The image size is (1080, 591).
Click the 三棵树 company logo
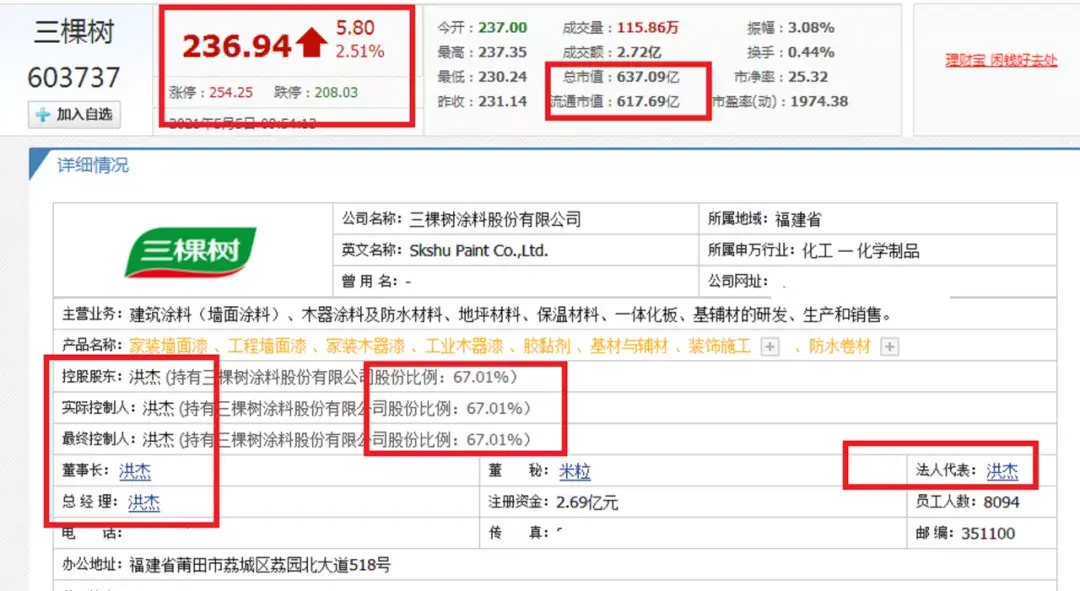191,251
